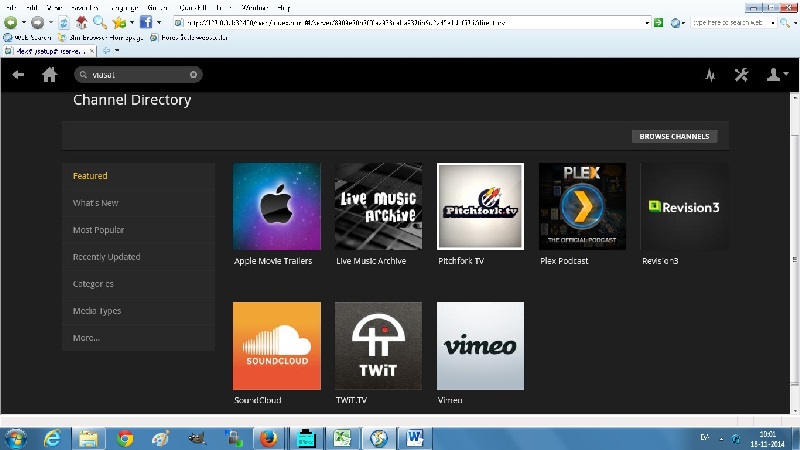800x450 pixels.
Task: Open the Live Music Archive channel thumbnail
Action: click(378, 207)
